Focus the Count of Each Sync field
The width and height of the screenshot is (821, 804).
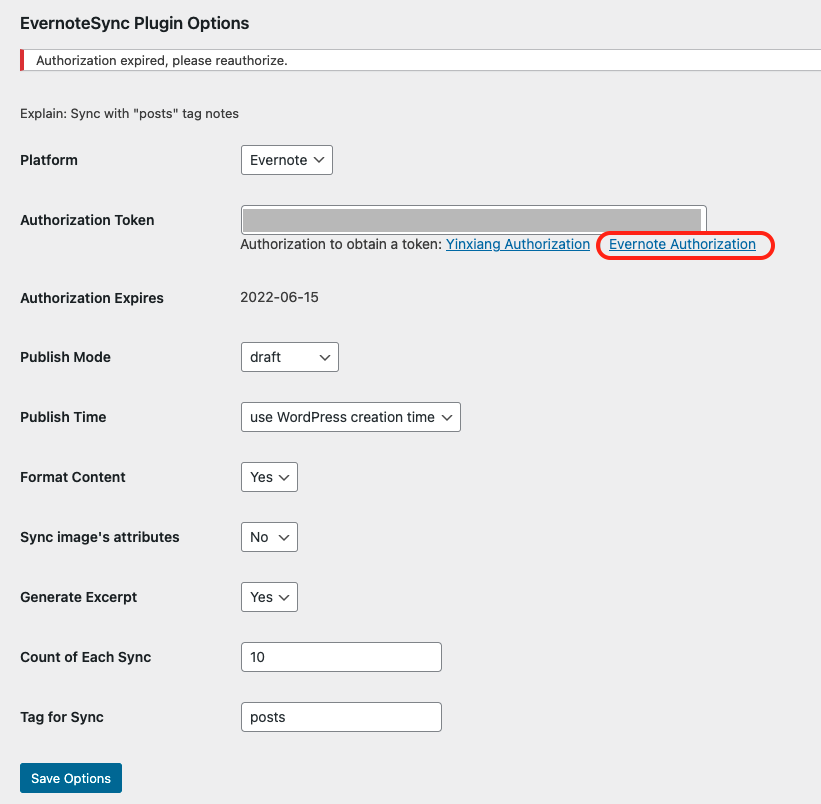pyautogui.click(x=341, y=657)
